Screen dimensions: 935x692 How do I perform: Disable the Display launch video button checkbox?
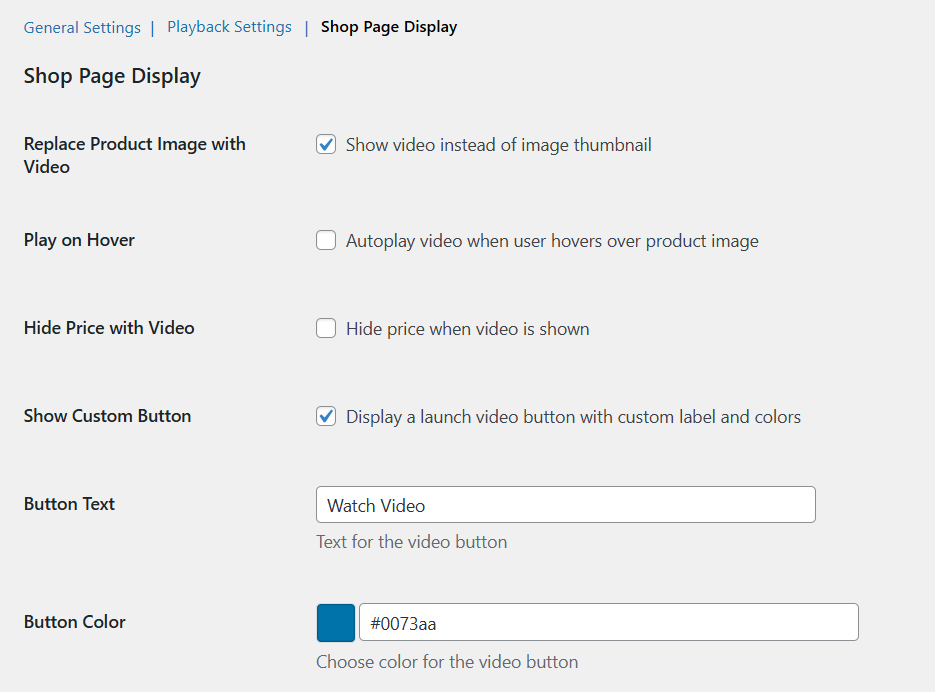coord(326,417)
